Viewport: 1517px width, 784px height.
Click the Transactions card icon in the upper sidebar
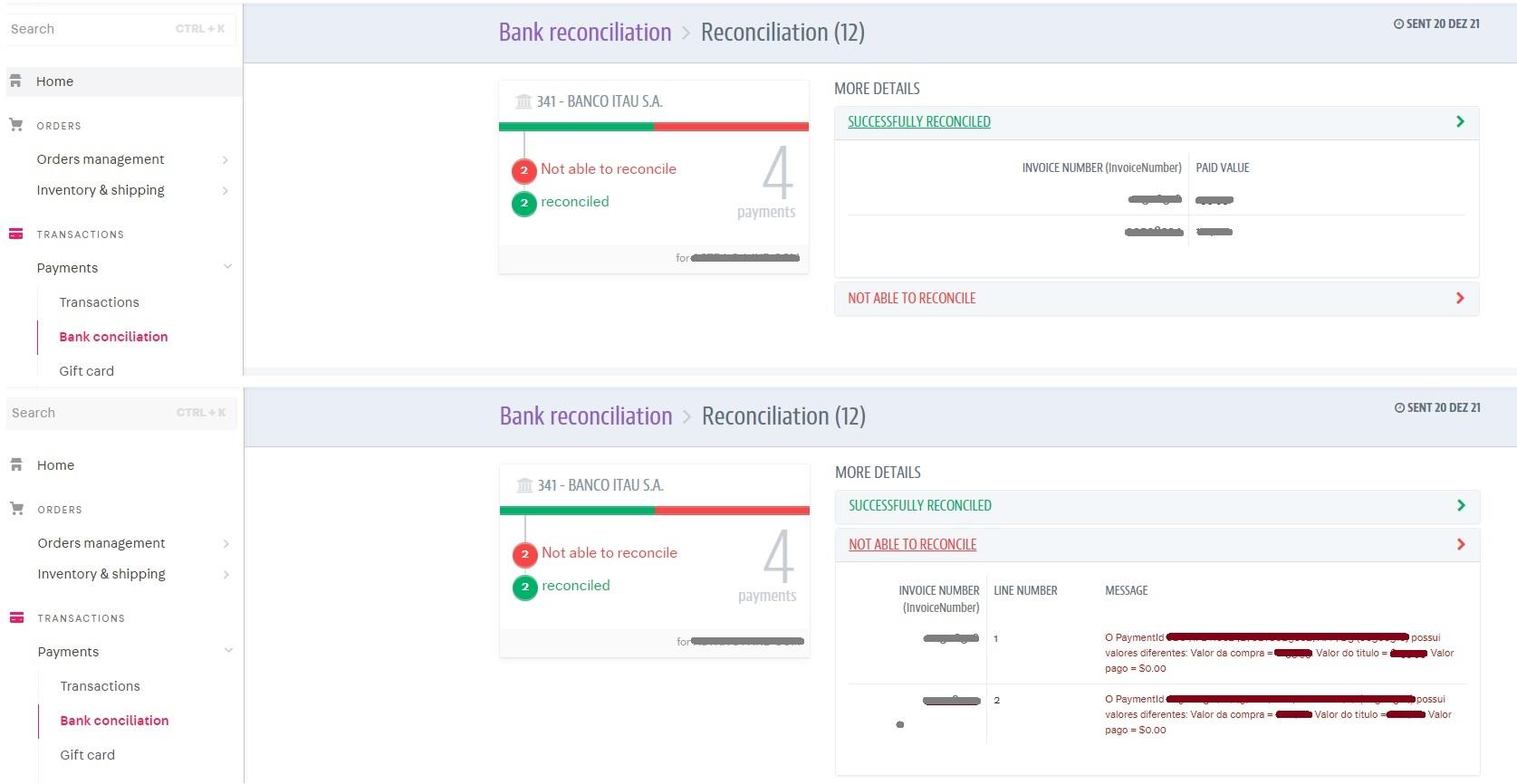pos(15,234)
